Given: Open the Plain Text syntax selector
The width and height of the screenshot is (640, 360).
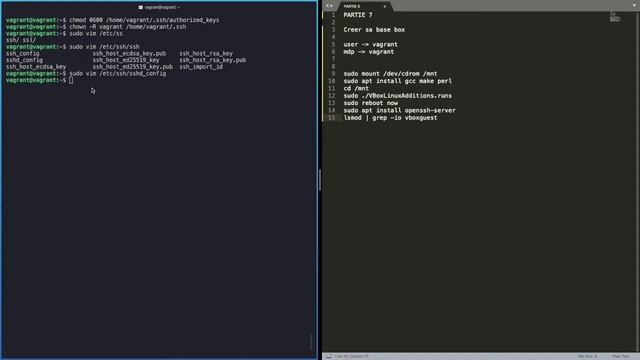Looking at the screenshot, I should pos(620,356).
